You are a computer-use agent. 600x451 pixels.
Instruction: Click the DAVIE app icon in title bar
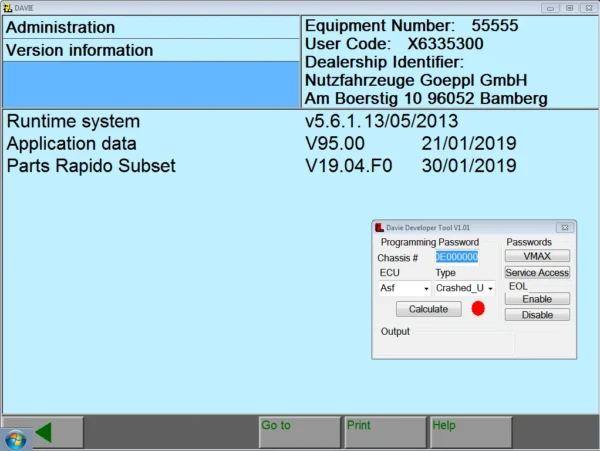(7, 8)
